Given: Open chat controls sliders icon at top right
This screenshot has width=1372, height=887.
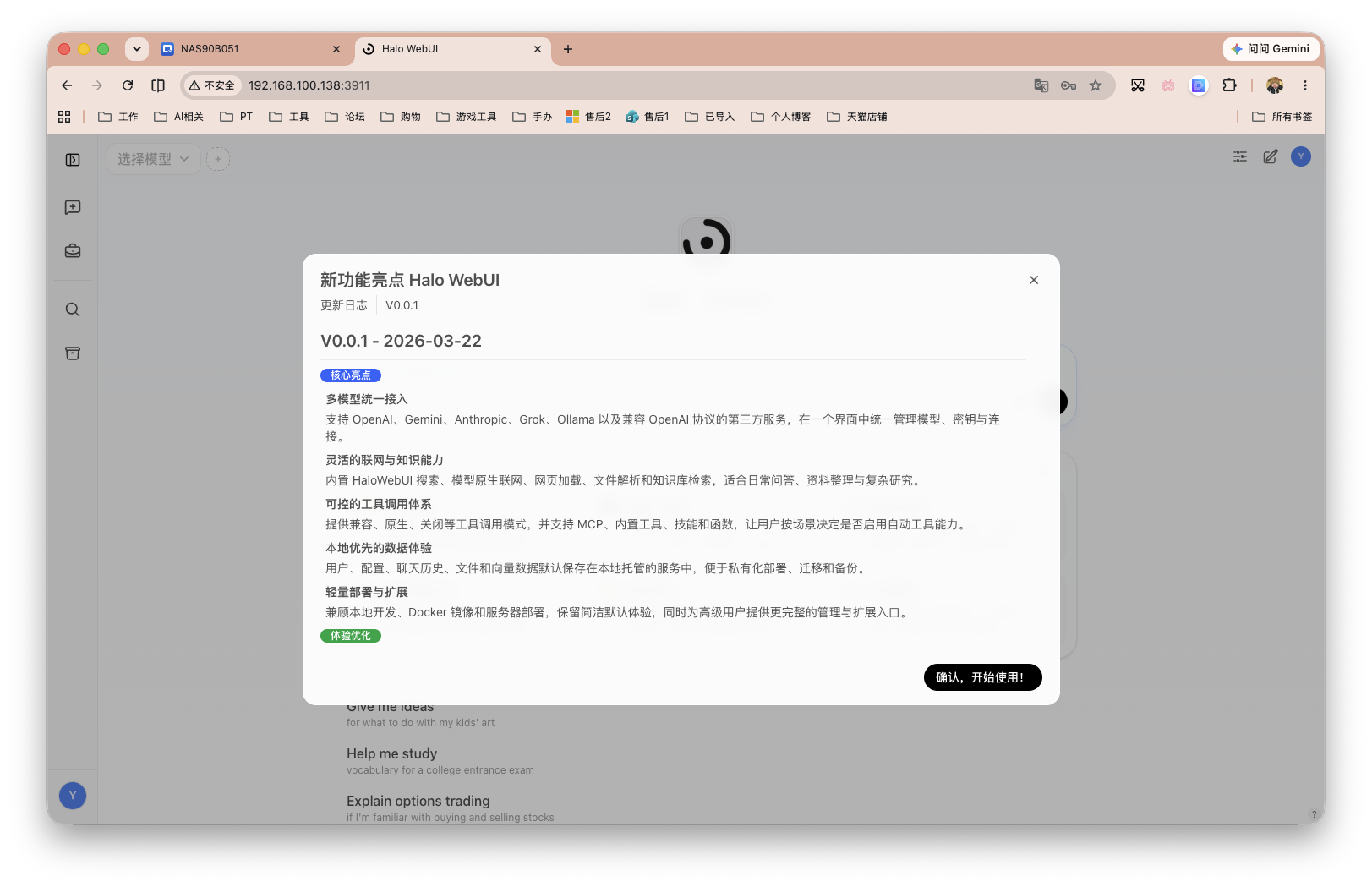Looking at the screenshot, I should pyautogui.click(x=1240, y=156).
